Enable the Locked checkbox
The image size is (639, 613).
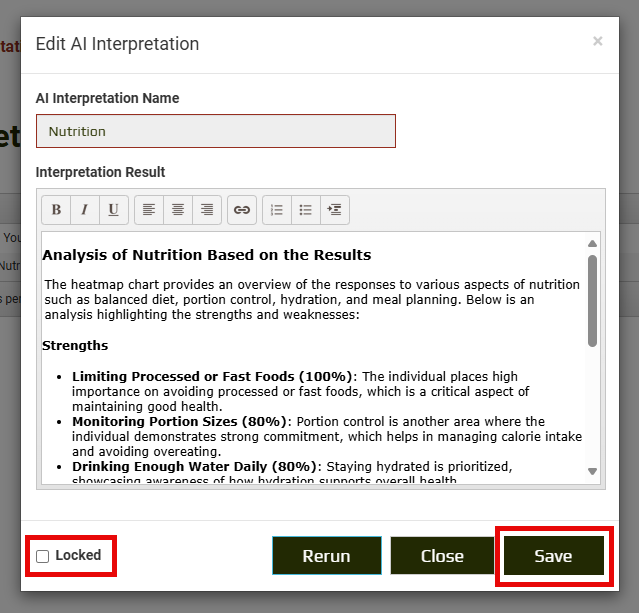(x=43, y=556)
